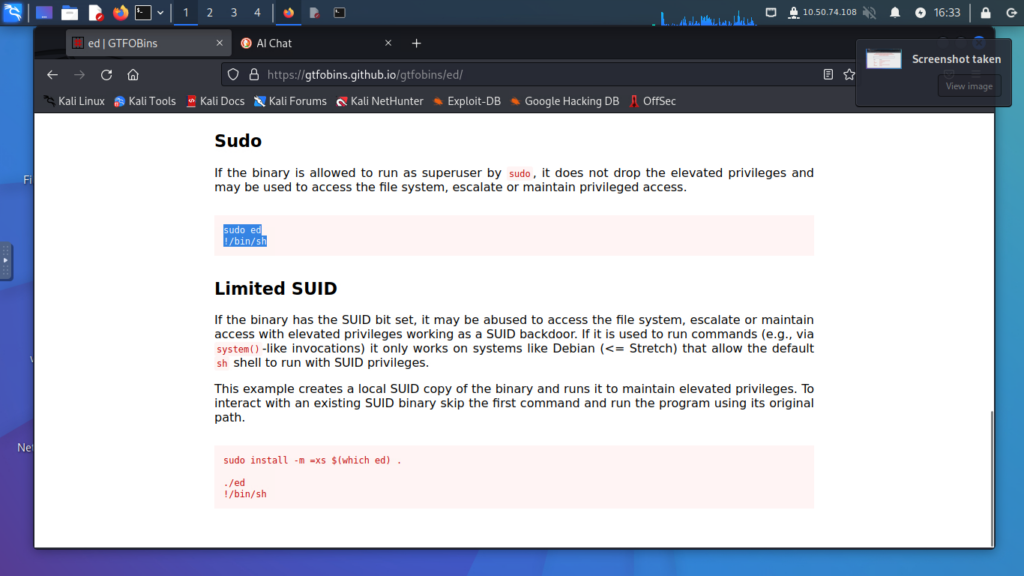Go to the browser home page

[x=133, y=75]
